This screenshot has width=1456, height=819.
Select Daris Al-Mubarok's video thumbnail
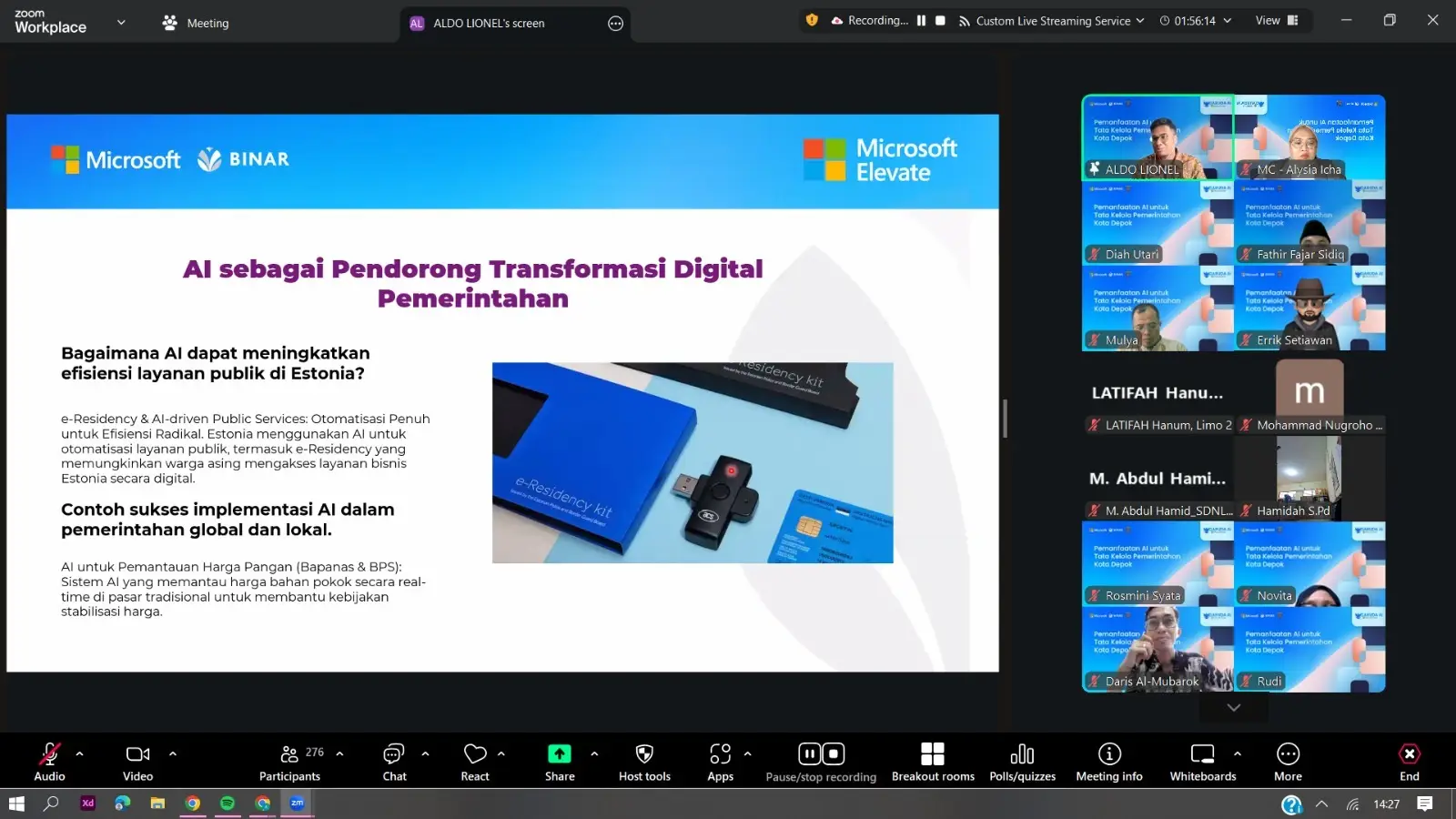click(1158, 649)
